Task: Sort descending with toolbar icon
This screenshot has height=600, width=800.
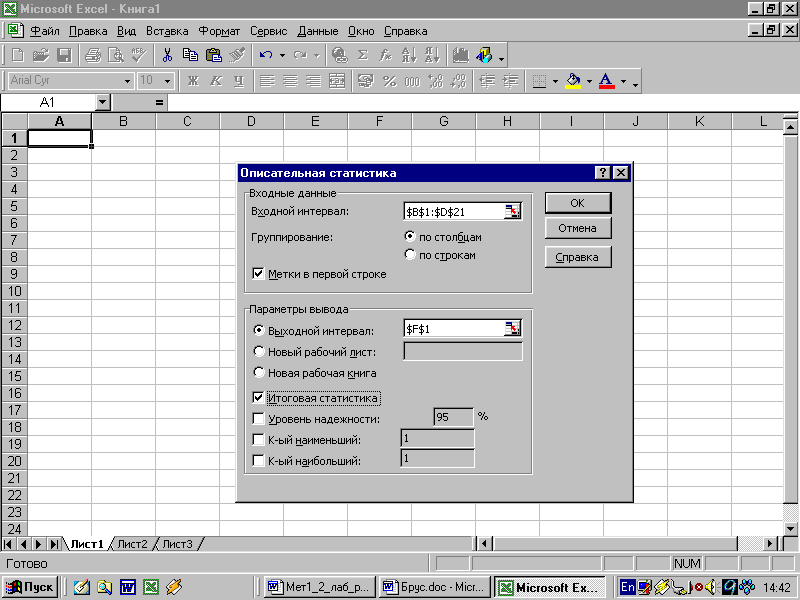Action: (432, 55)
